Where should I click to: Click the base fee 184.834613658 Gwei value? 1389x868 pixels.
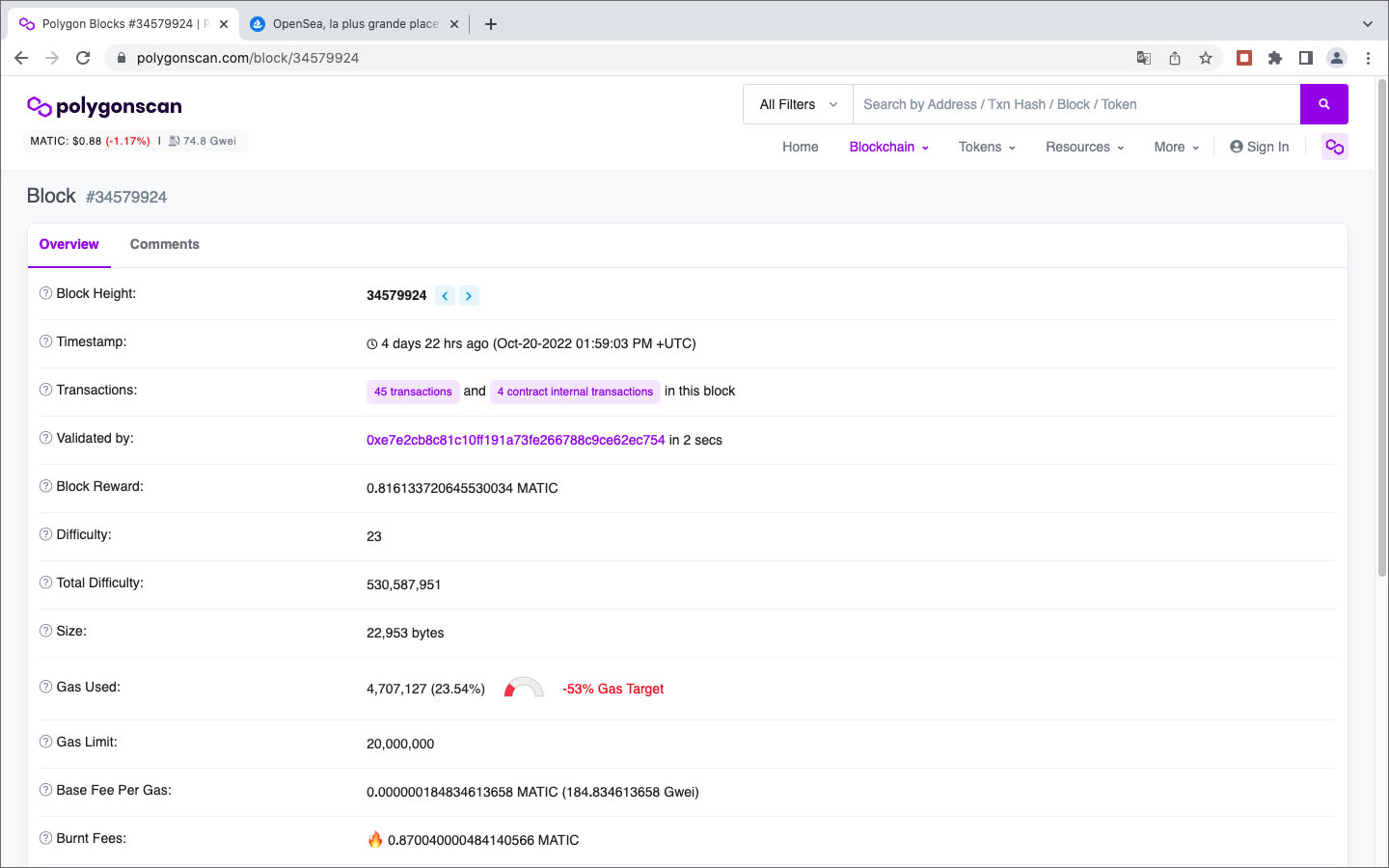[631, 792]
